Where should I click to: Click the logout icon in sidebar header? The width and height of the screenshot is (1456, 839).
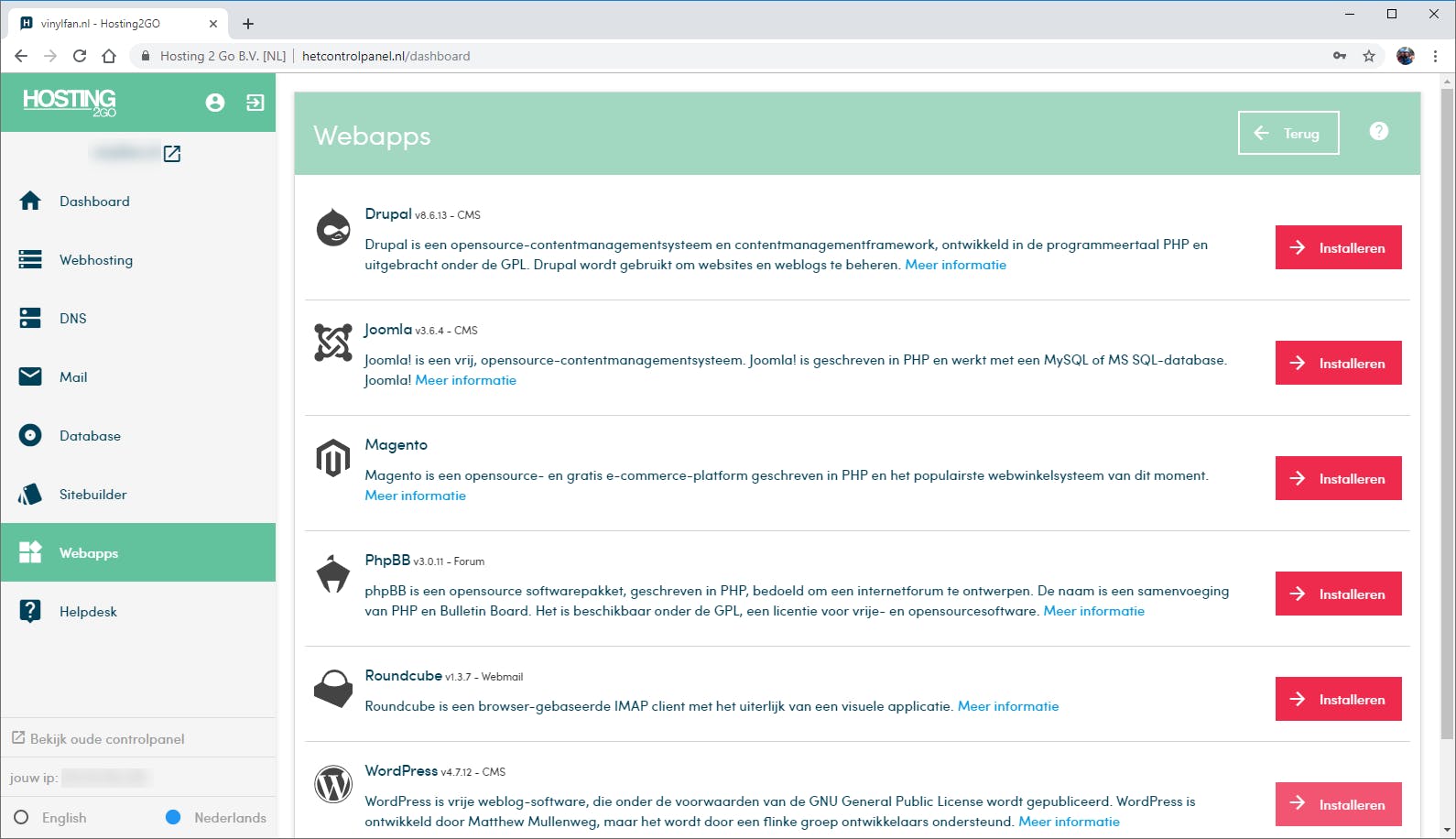tap(255, 103)
